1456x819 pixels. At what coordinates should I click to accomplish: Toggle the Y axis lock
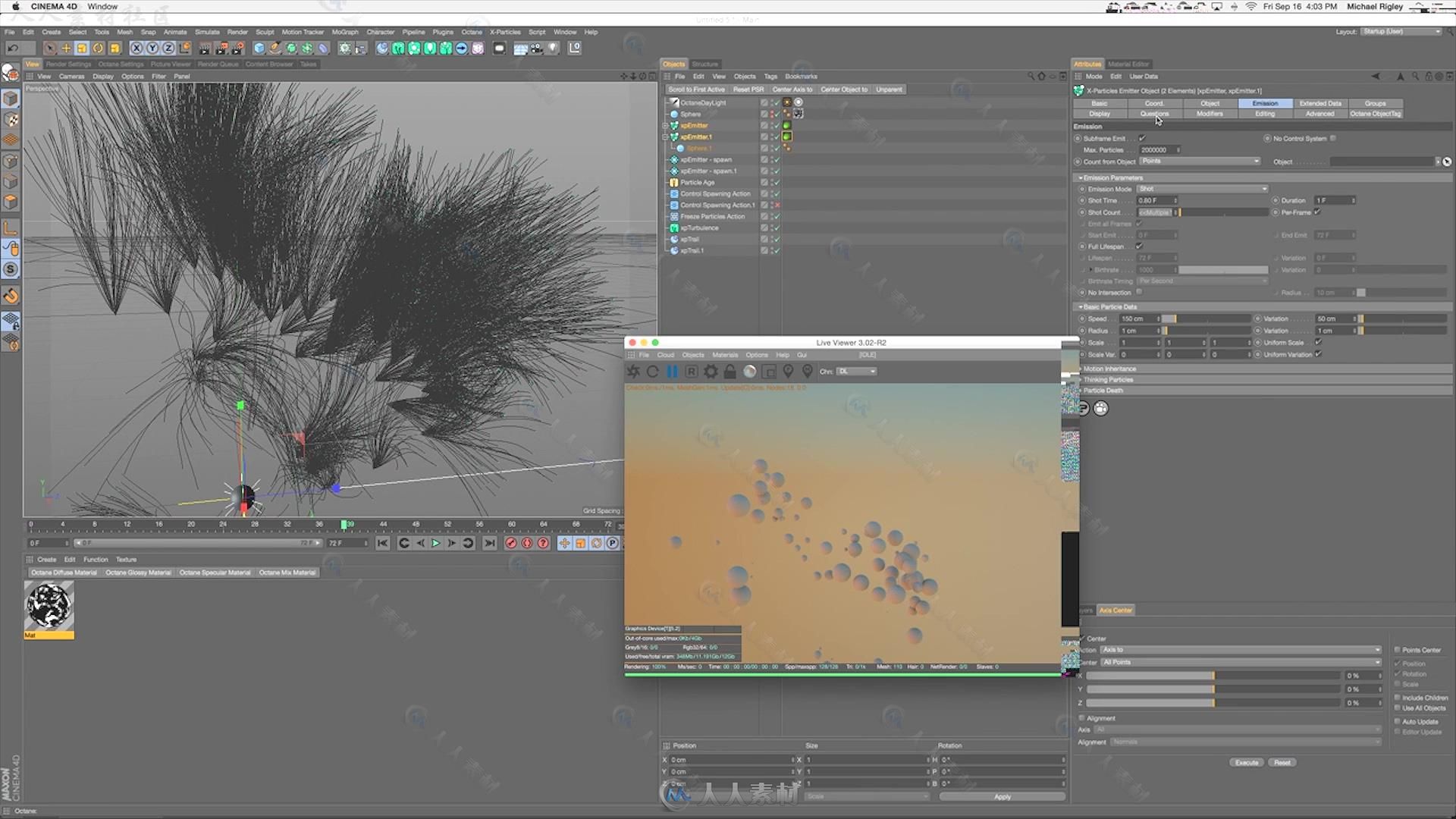[x=152, y=49]
